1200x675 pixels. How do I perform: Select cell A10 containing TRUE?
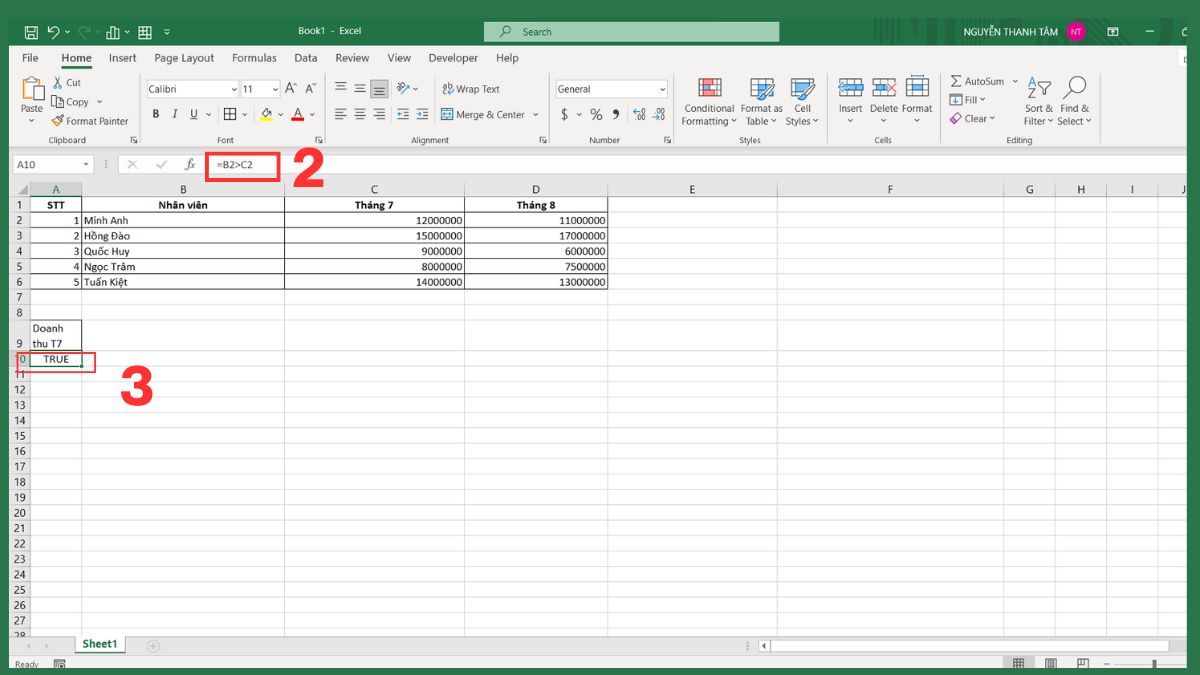point(56,361)
